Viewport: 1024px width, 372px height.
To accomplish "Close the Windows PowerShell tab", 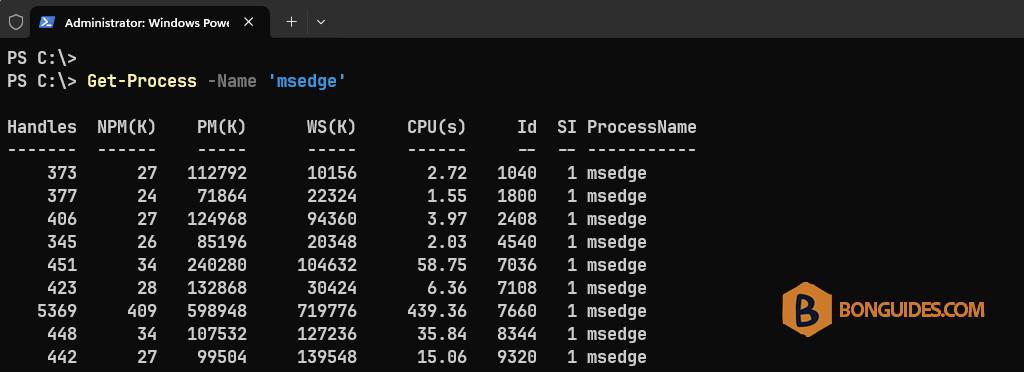I will (x=248, y=22).
